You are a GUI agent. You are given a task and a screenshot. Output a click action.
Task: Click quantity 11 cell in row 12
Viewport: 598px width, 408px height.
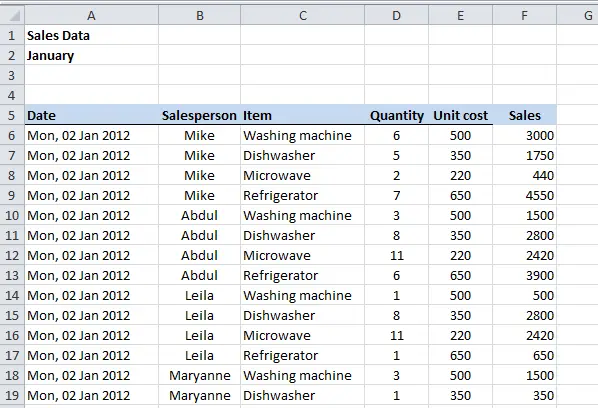397,255
